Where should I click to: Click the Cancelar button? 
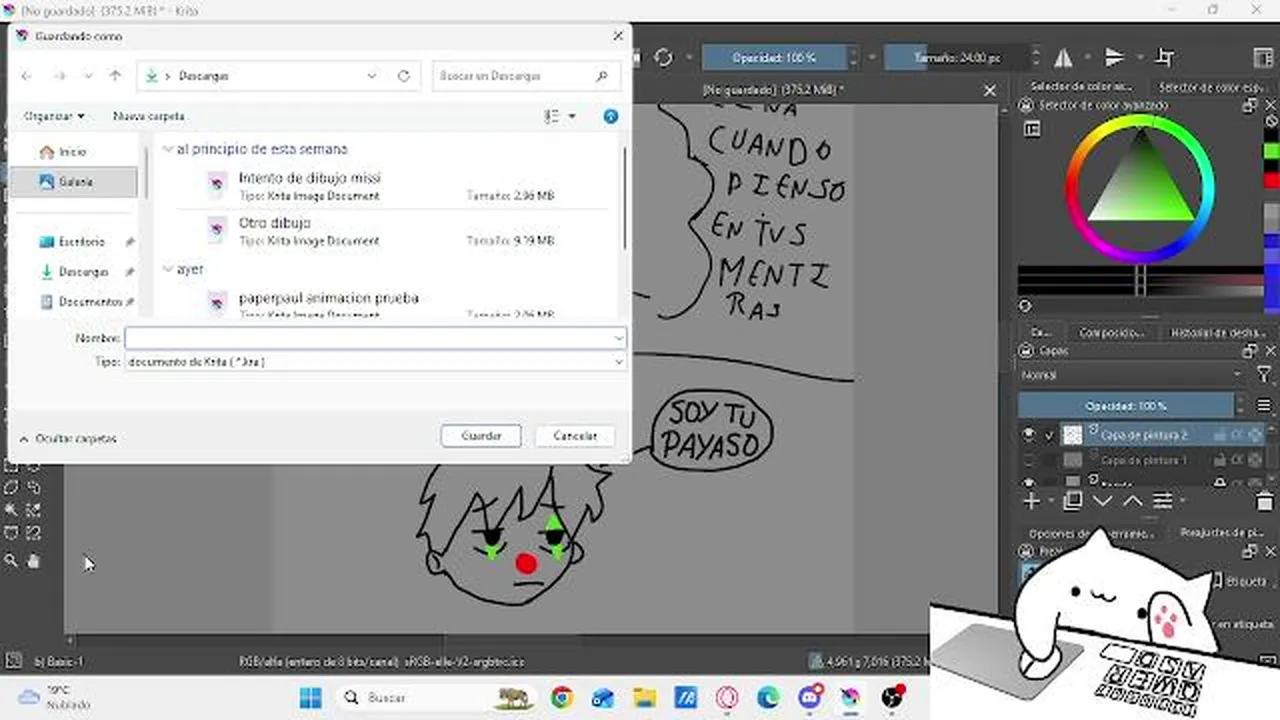tap(575, 436)
